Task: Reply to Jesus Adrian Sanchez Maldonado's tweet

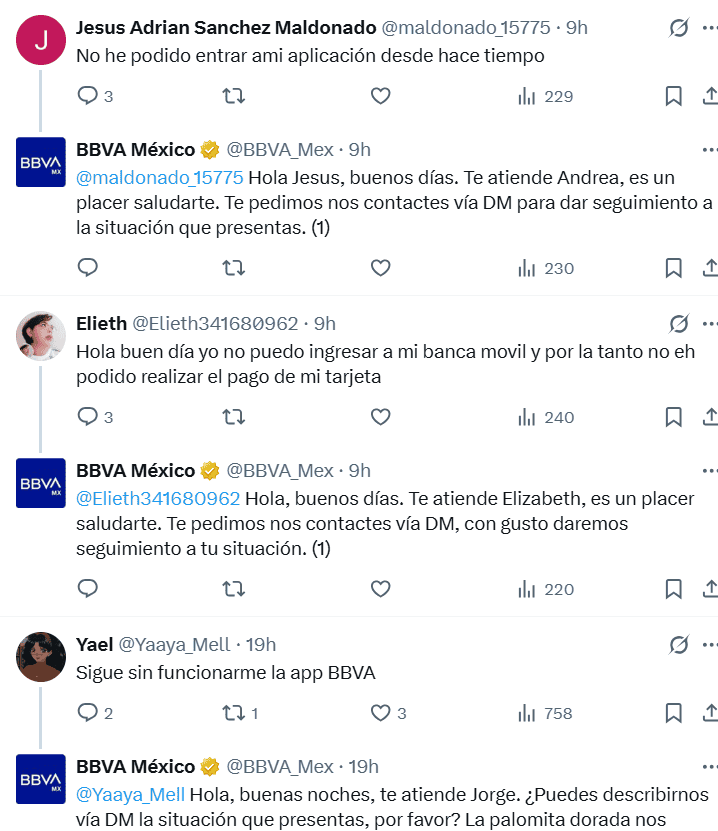Action: click(x=88, y=96)
